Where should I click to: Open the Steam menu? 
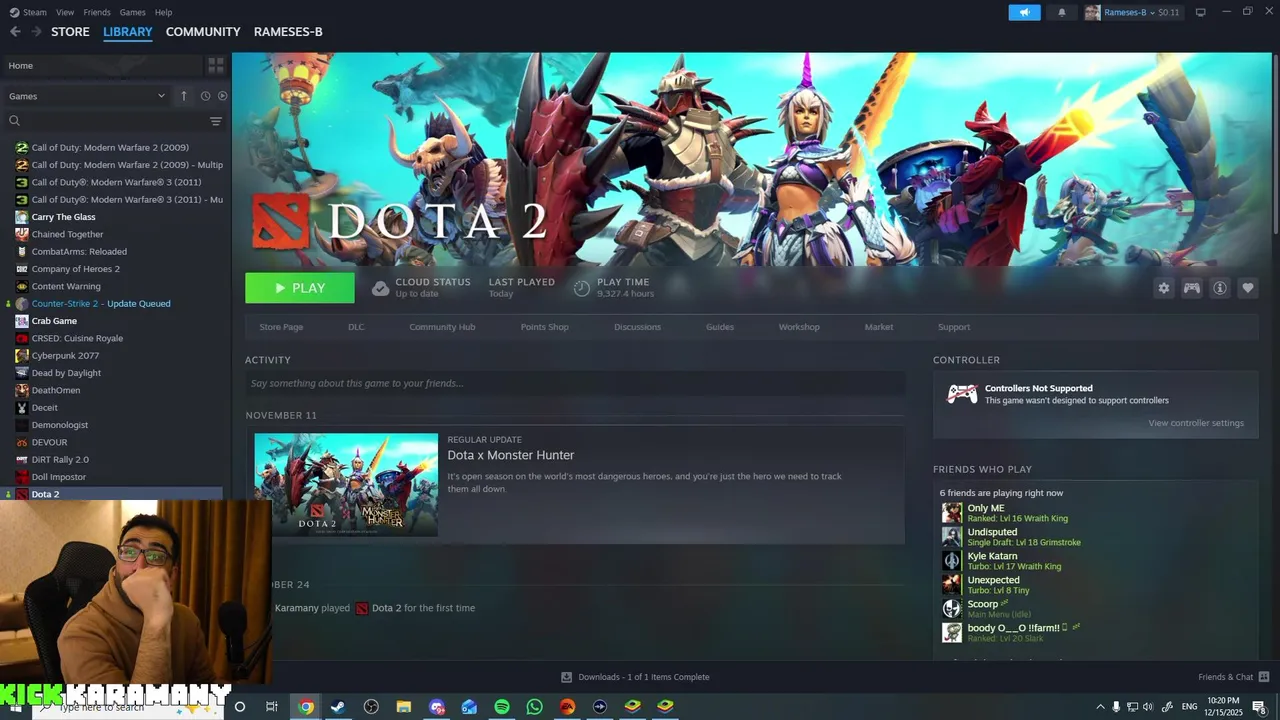click(x=28, y=12)
